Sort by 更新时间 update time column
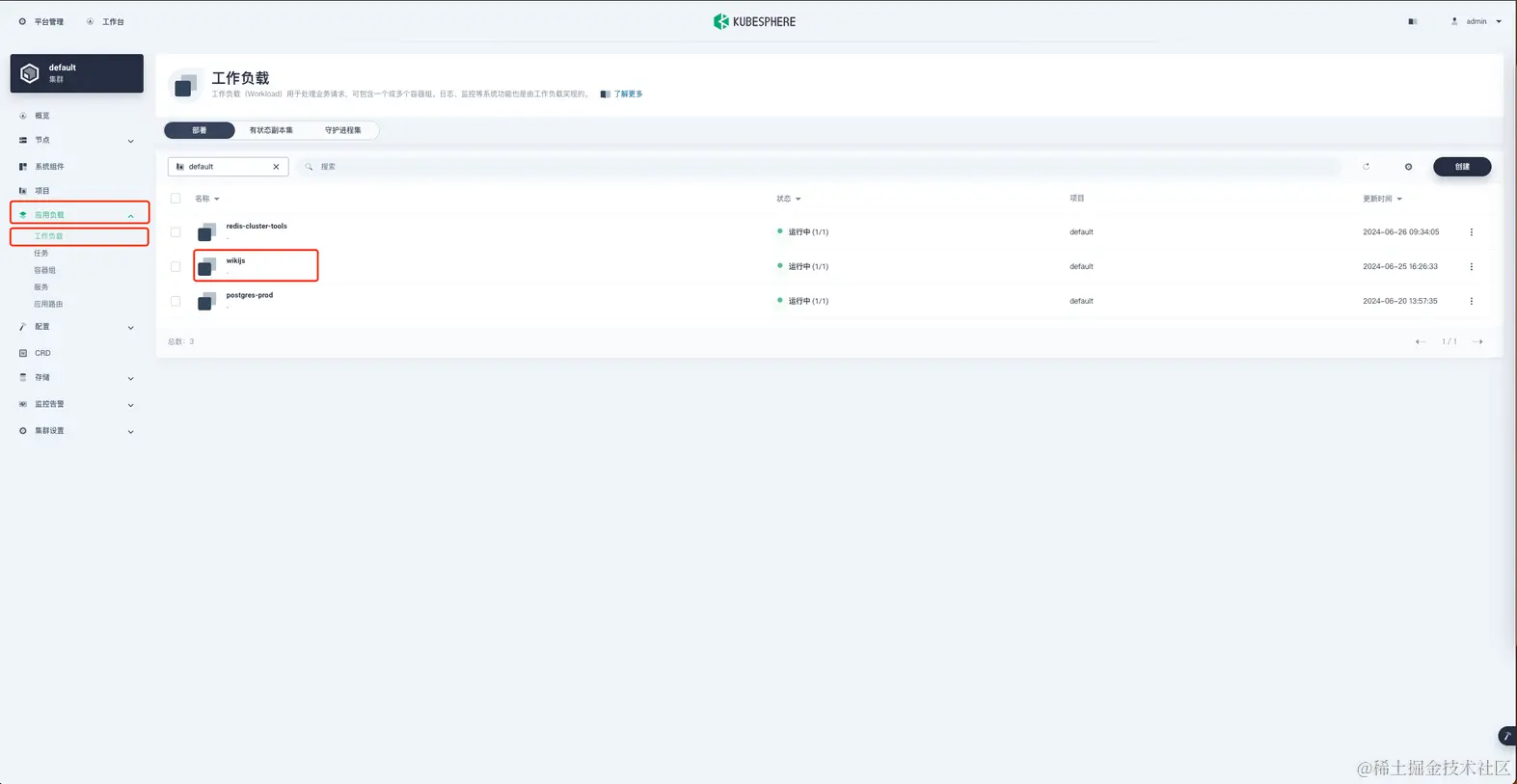1517x784 pixels. tap(1382, 199)
